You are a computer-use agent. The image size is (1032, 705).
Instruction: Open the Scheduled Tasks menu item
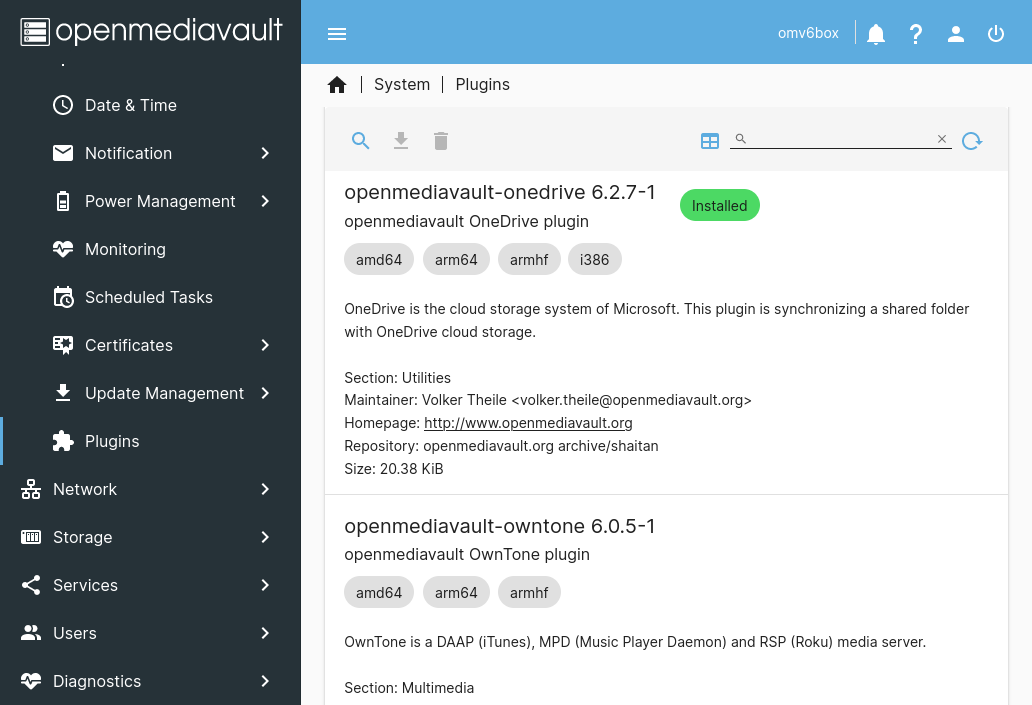click(x=150, y=298)
